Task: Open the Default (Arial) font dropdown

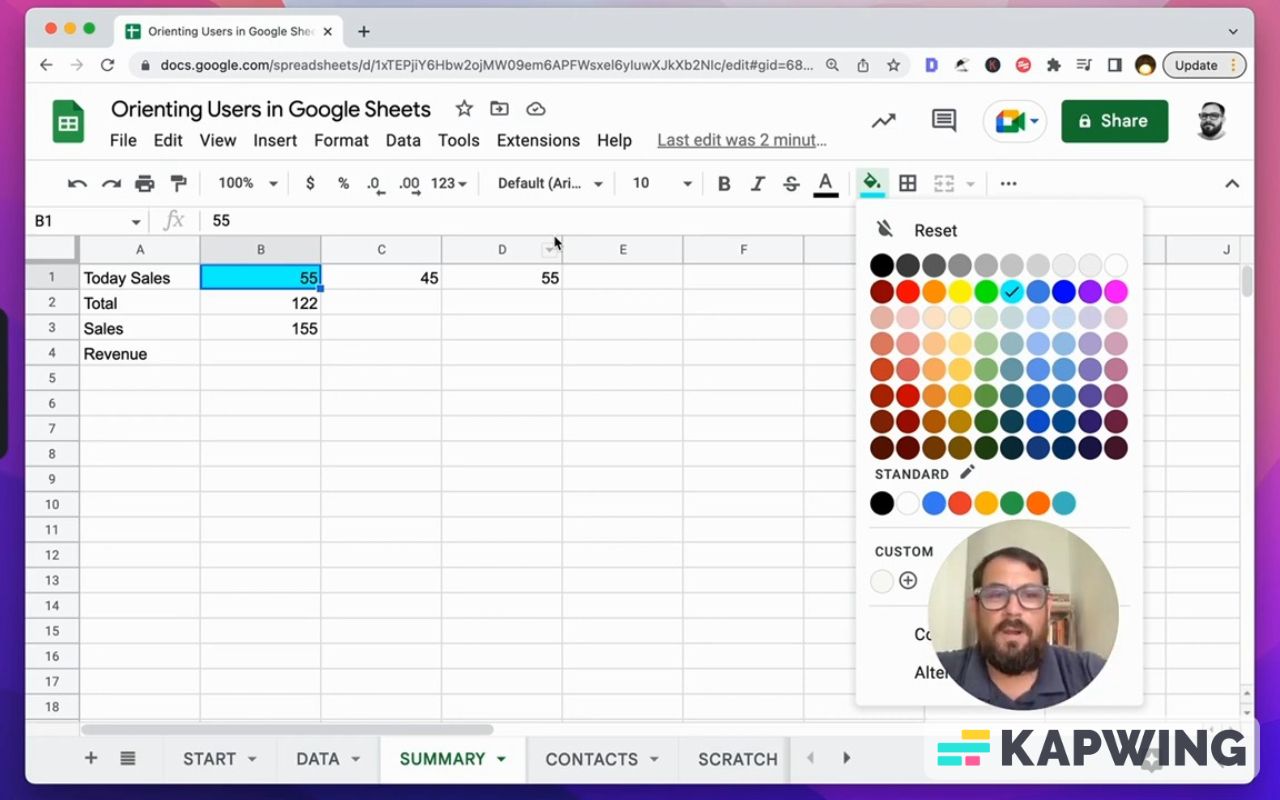Action: (x=550, y=184)
